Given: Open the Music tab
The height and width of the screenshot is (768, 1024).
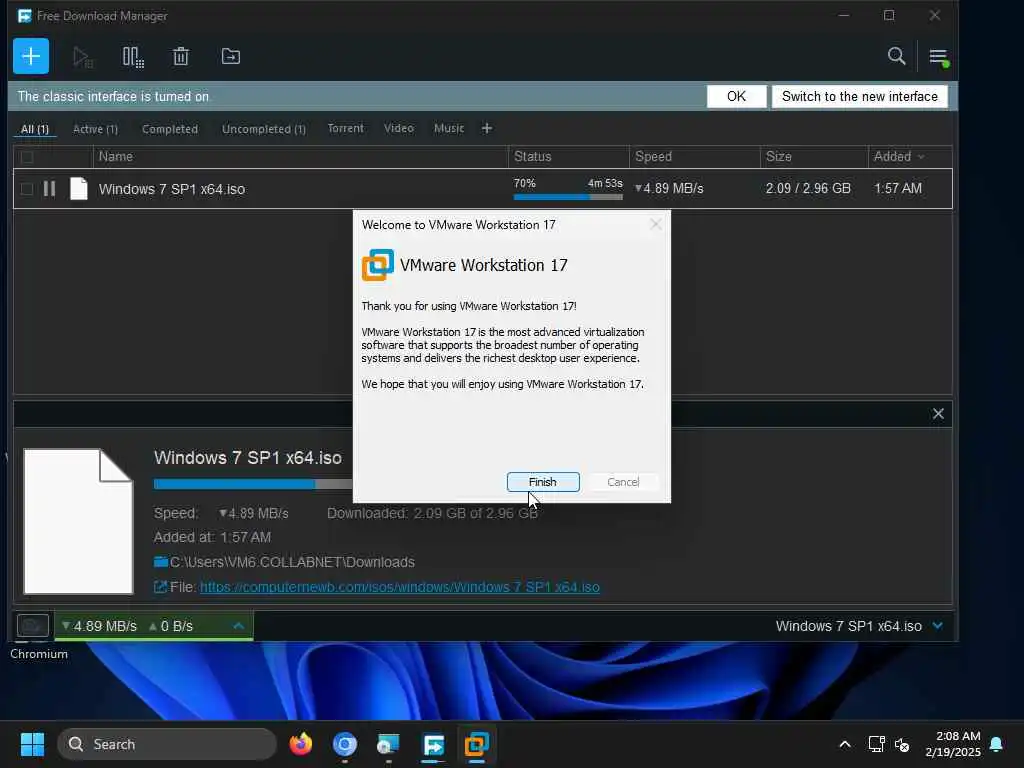Looking at the screenshot, I should (x=449, y=129).
